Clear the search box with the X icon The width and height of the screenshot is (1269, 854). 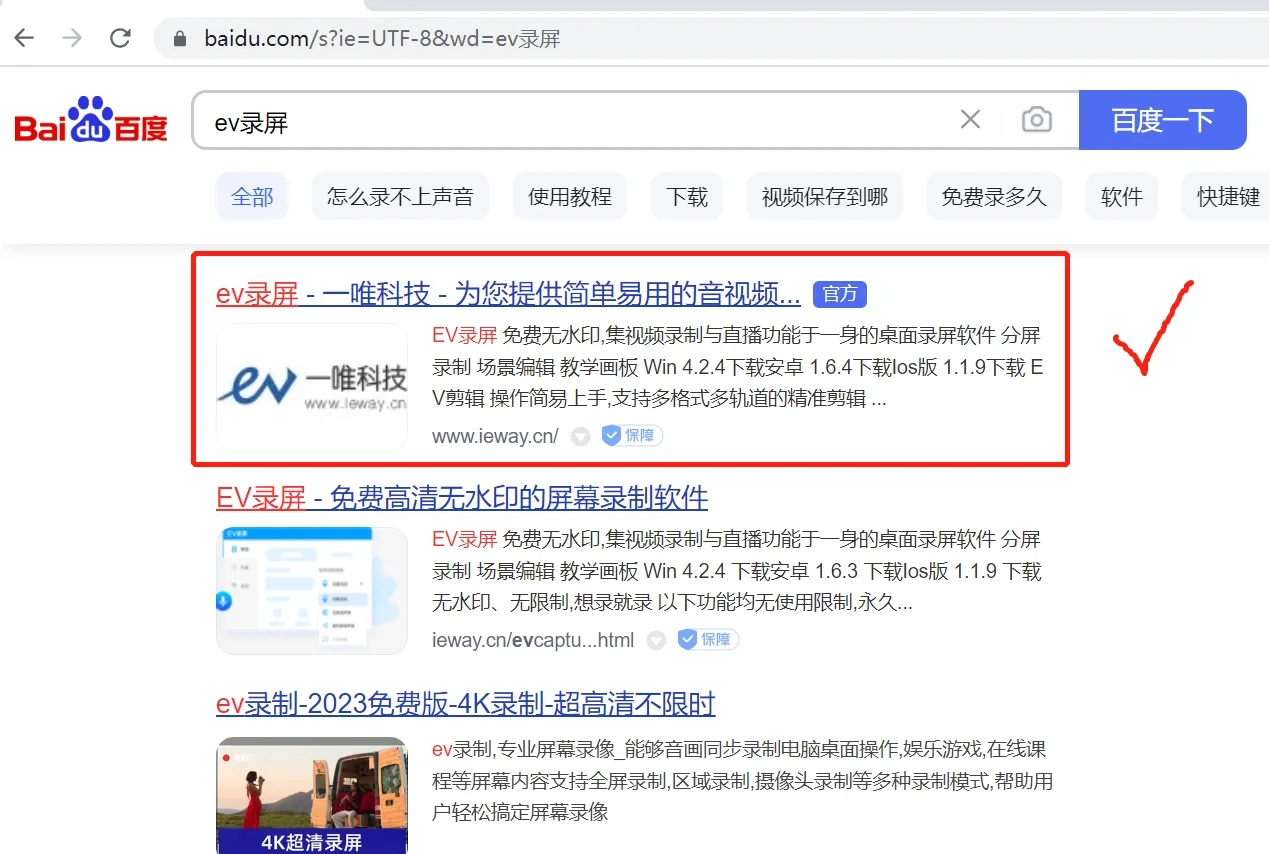(970, 120)
